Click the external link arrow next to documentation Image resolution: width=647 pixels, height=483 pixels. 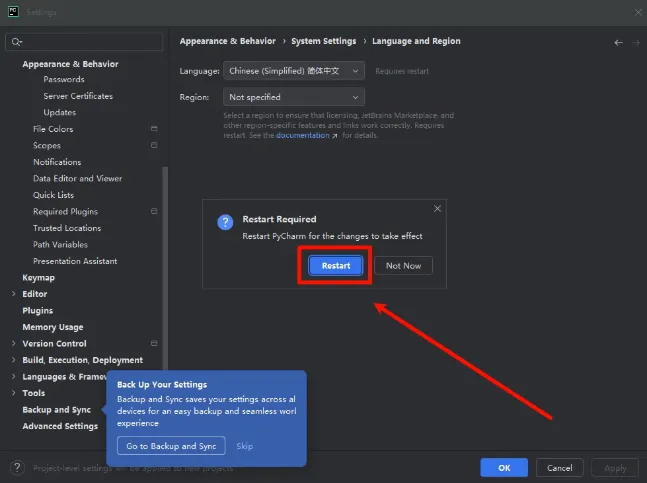click(335, 136)
